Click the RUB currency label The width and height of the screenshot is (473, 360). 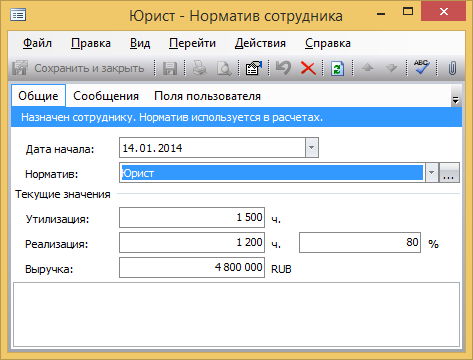click(281, 269)
